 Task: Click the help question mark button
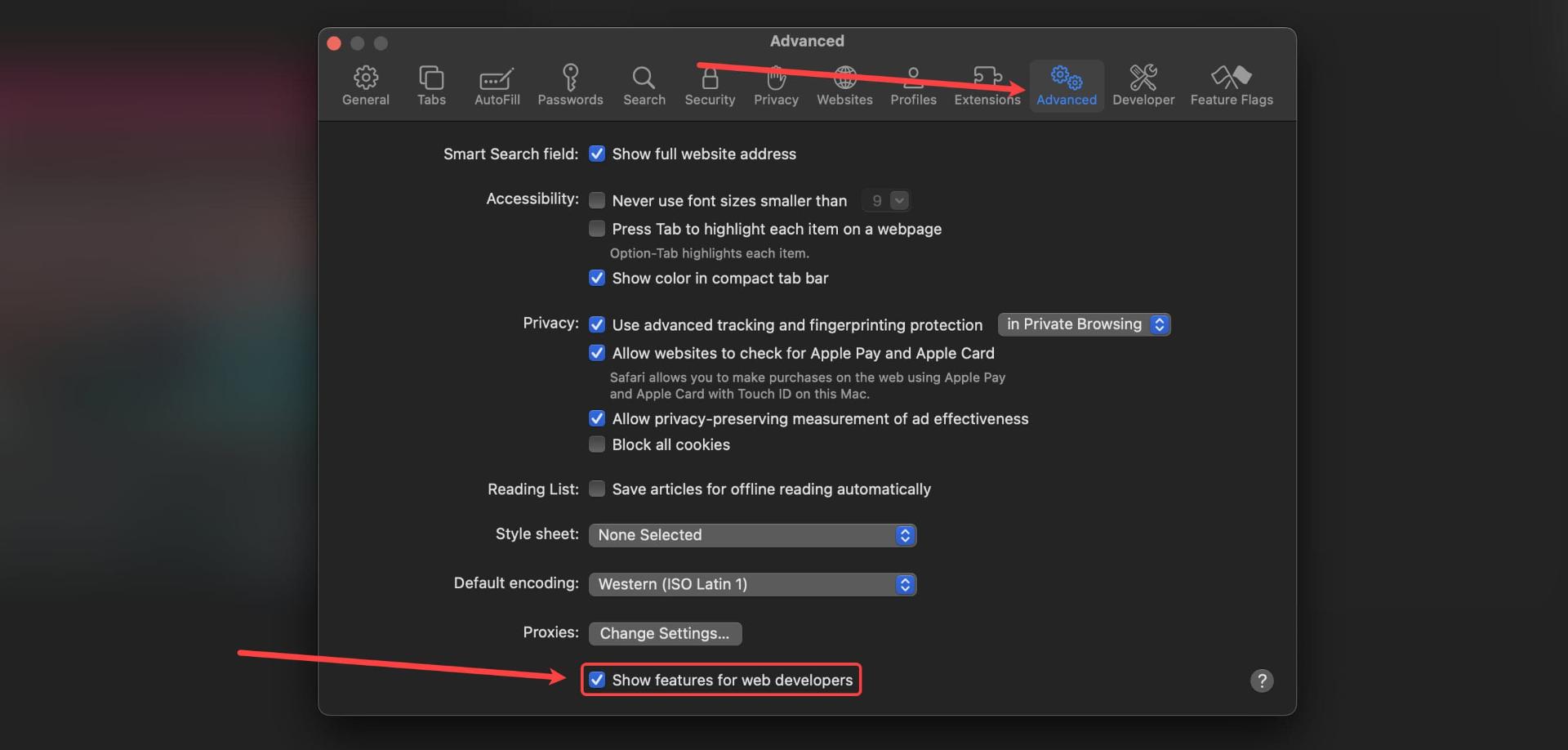(1262, 681)
